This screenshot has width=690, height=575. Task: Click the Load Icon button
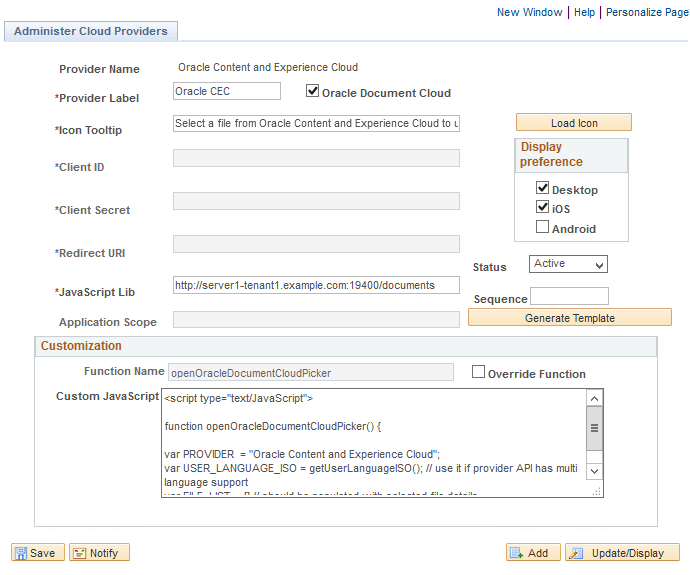click(x=574, y=123)
